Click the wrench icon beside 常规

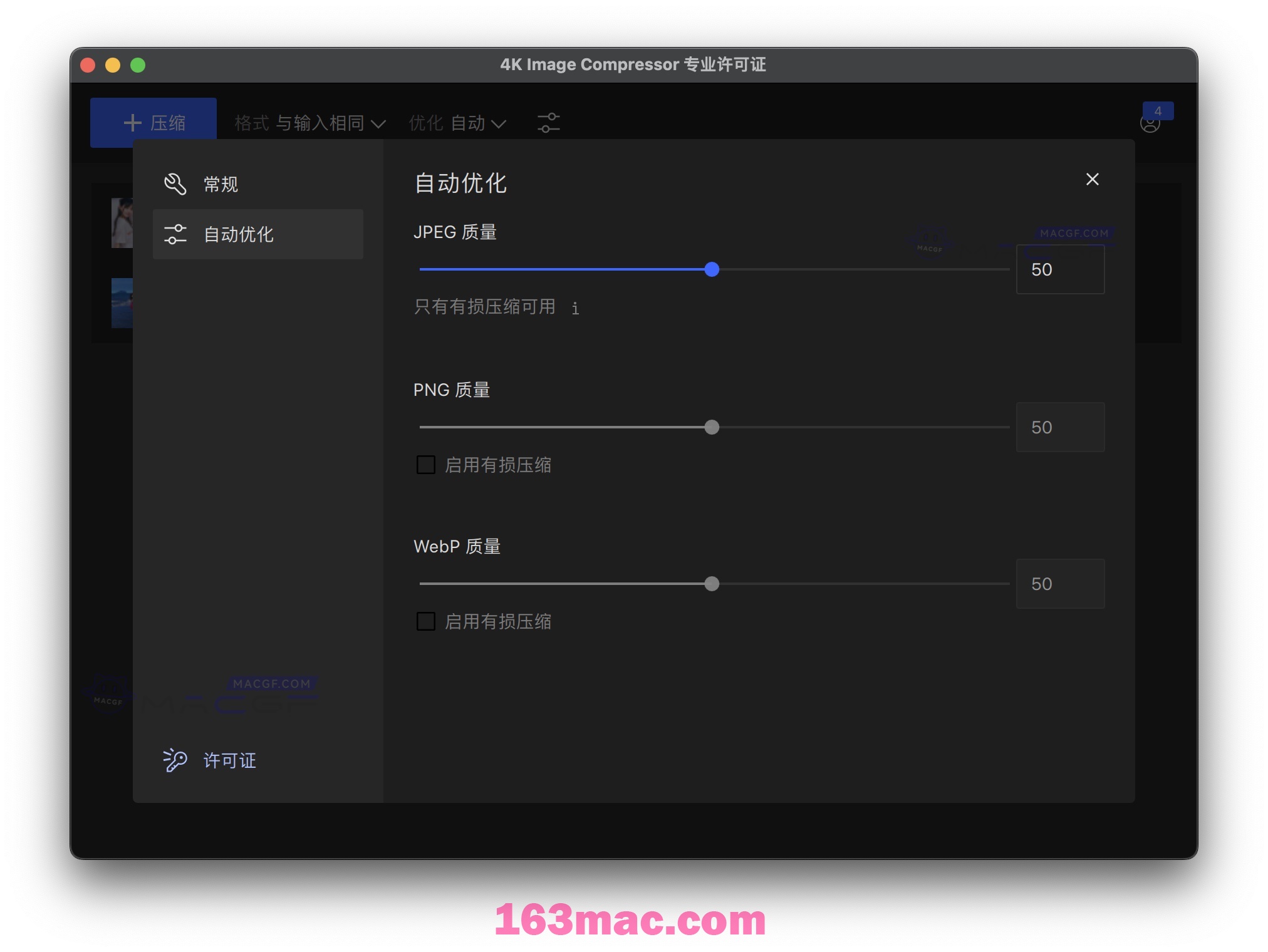coord(175,184)
